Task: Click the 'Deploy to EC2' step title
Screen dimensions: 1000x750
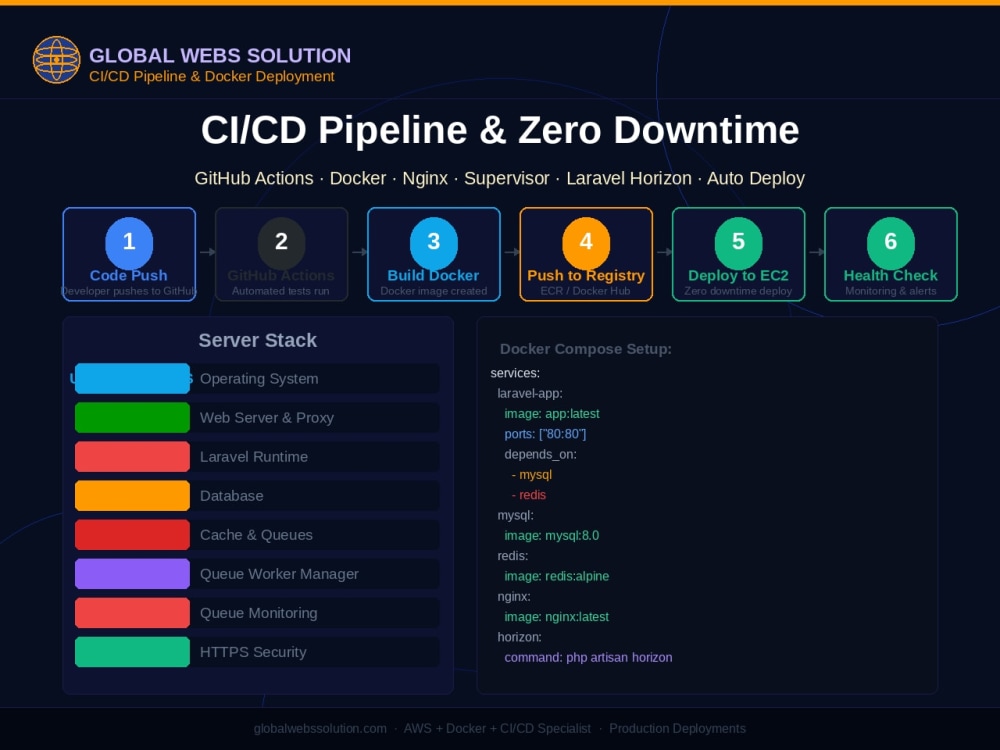Action: pyautogui.click(x=739, y=276)
